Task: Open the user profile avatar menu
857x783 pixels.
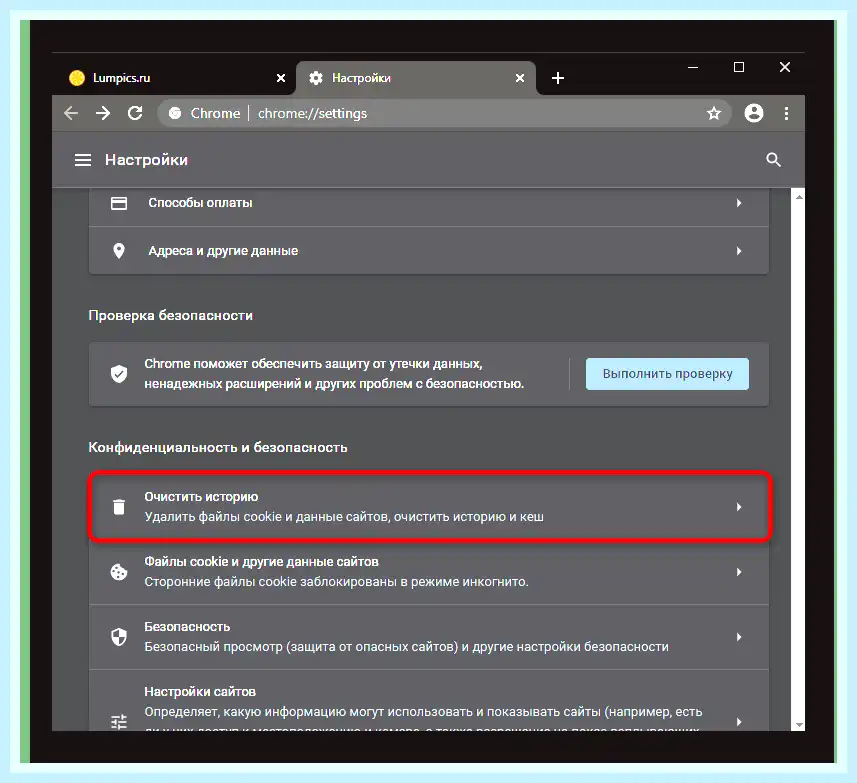Action: tap(754, 113)
